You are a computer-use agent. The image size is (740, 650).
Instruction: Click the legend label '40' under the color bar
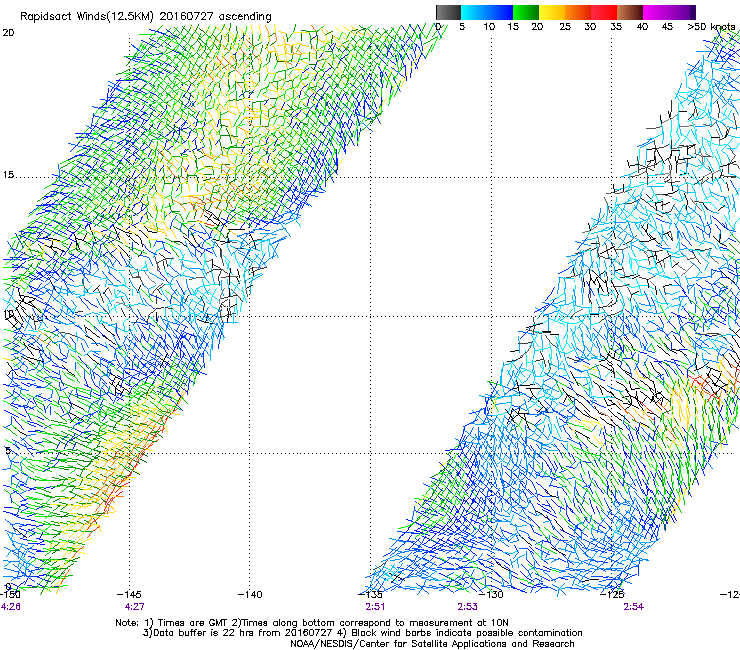(642, 26)
